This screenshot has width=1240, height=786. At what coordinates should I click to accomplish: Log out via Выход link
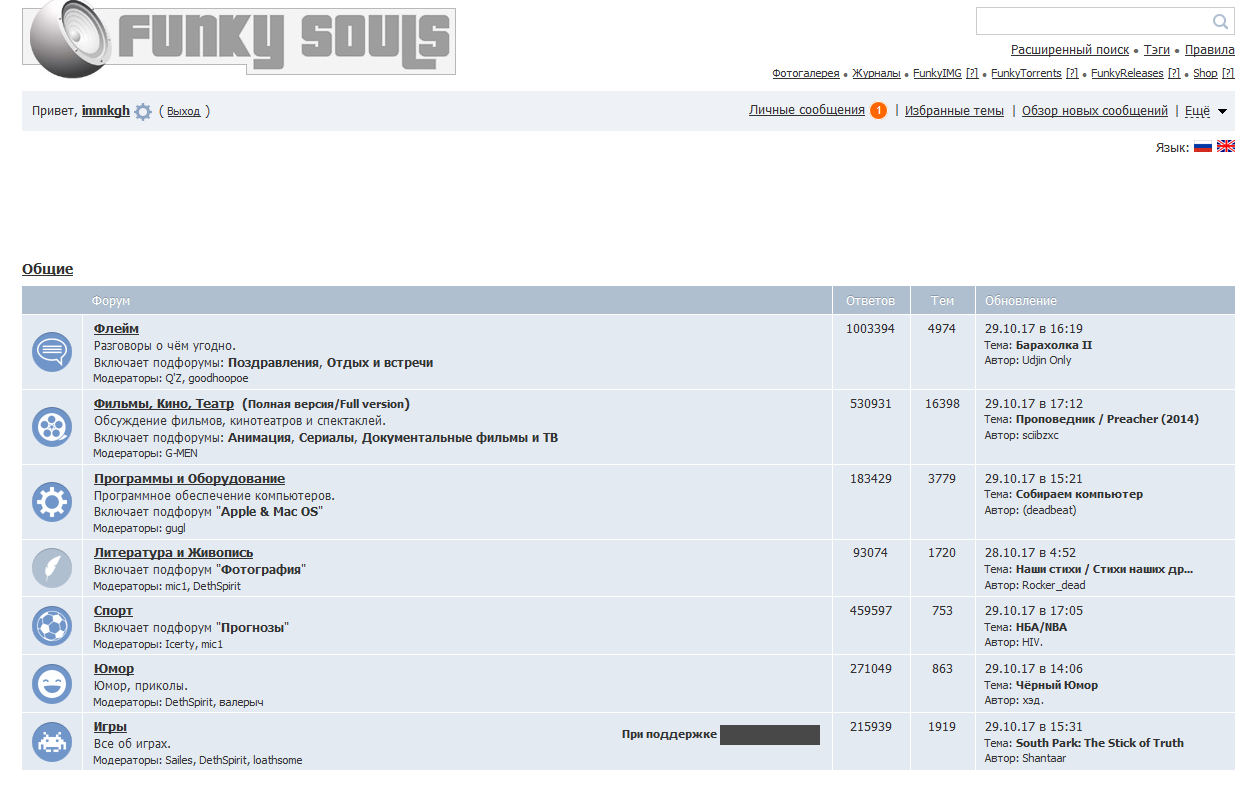(x=183, y=112)
